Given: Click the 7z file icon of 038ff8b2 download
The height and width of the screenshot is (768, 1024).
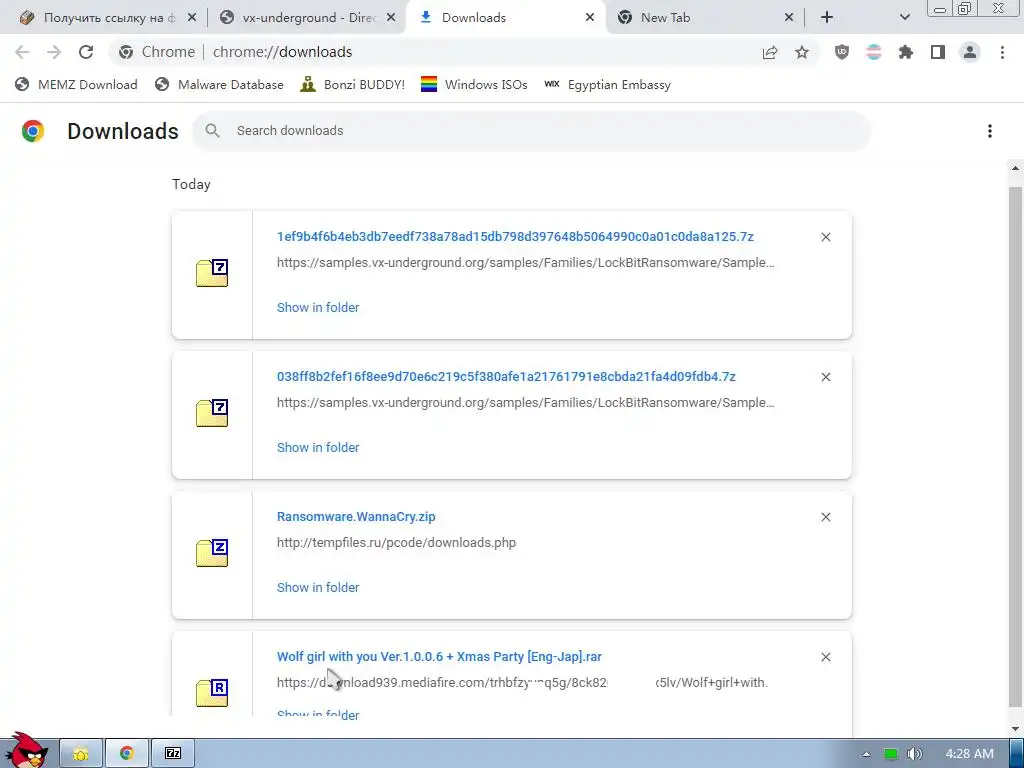Looking at the screenshot, I should pyautogui.click(x=212, y=413).
